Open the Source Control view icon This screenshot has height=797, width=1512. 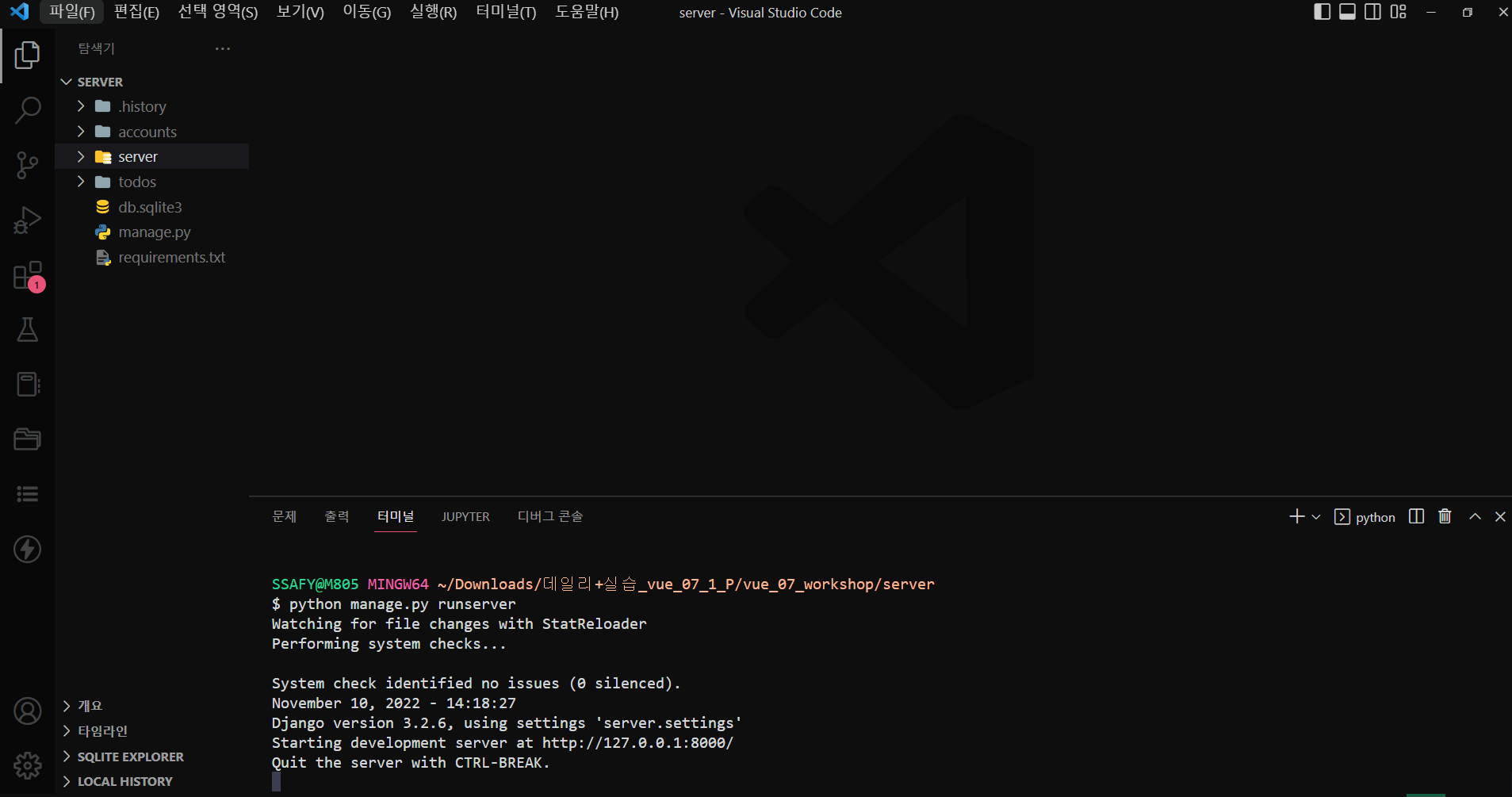27,165
